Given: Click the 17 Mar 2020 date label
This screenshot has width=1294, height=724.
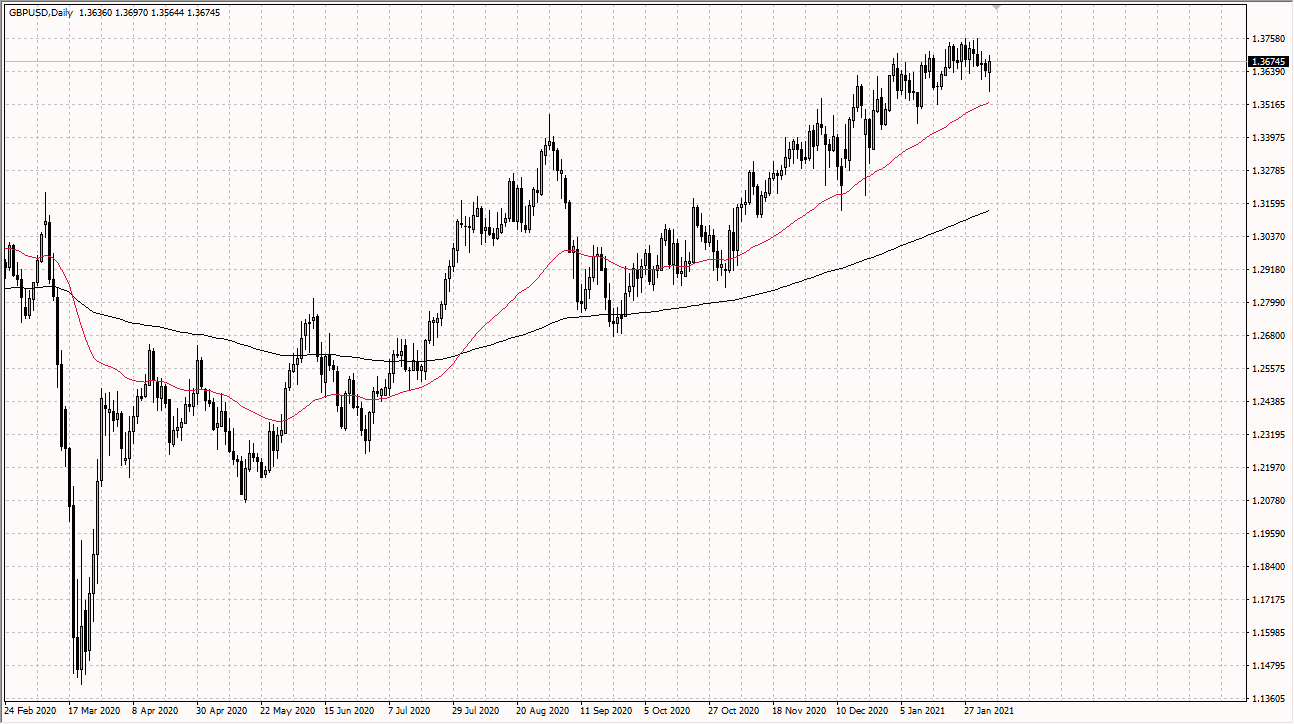Looking at the screenshot, I should tap(93, 711).
